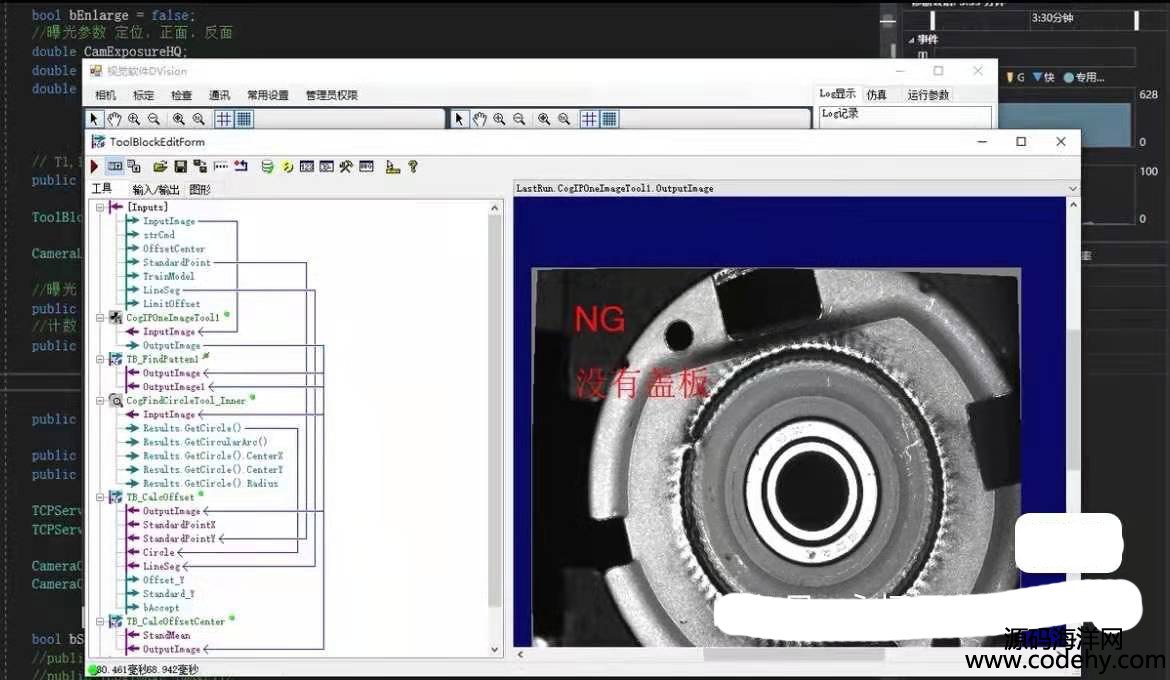1170x680 pixels.
Task: Select the strCmd input in the tree
Action: (159, 235)
